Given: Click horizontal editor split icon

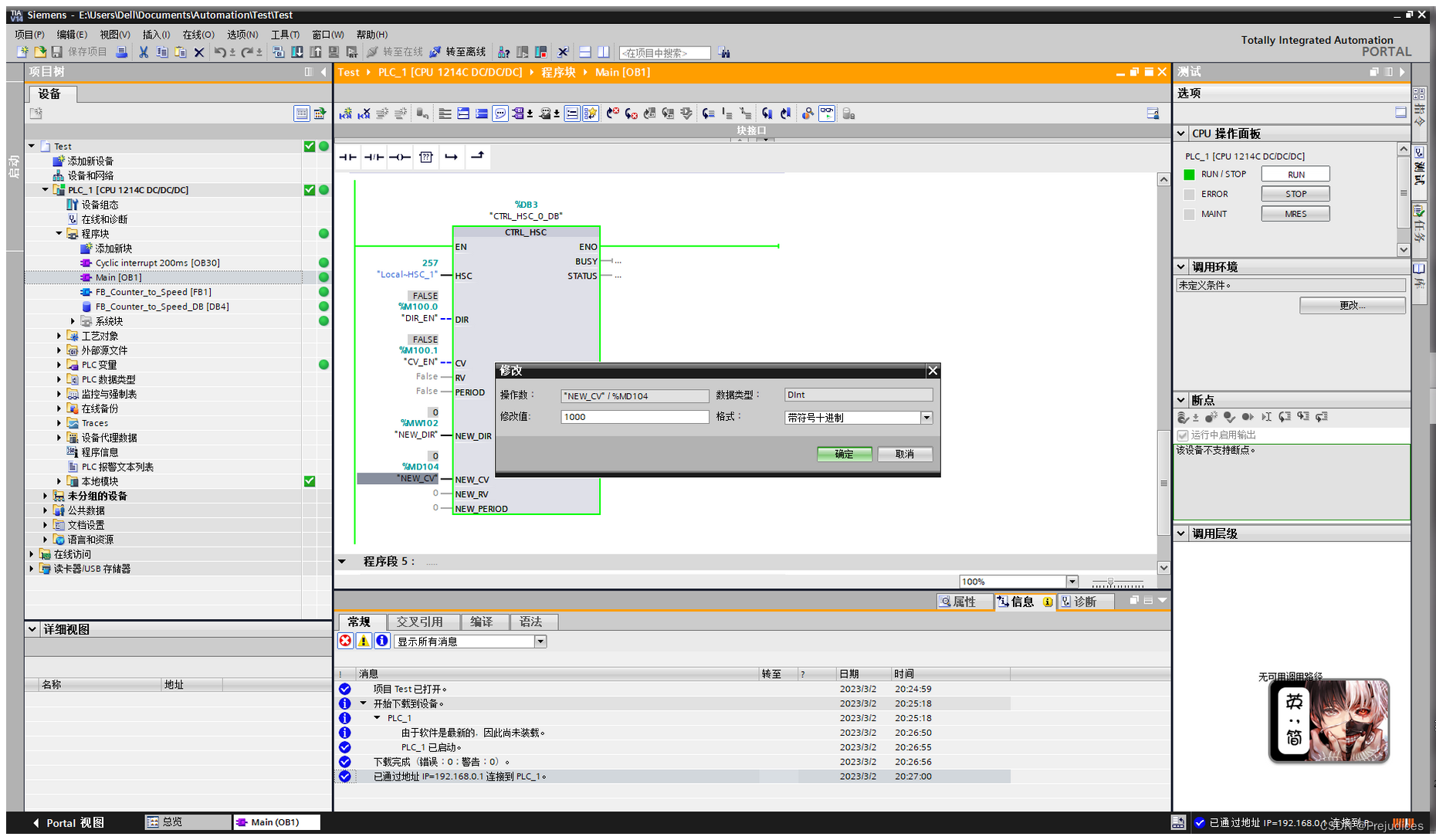Looking at the screenshot, I should (x=584, y=52).
